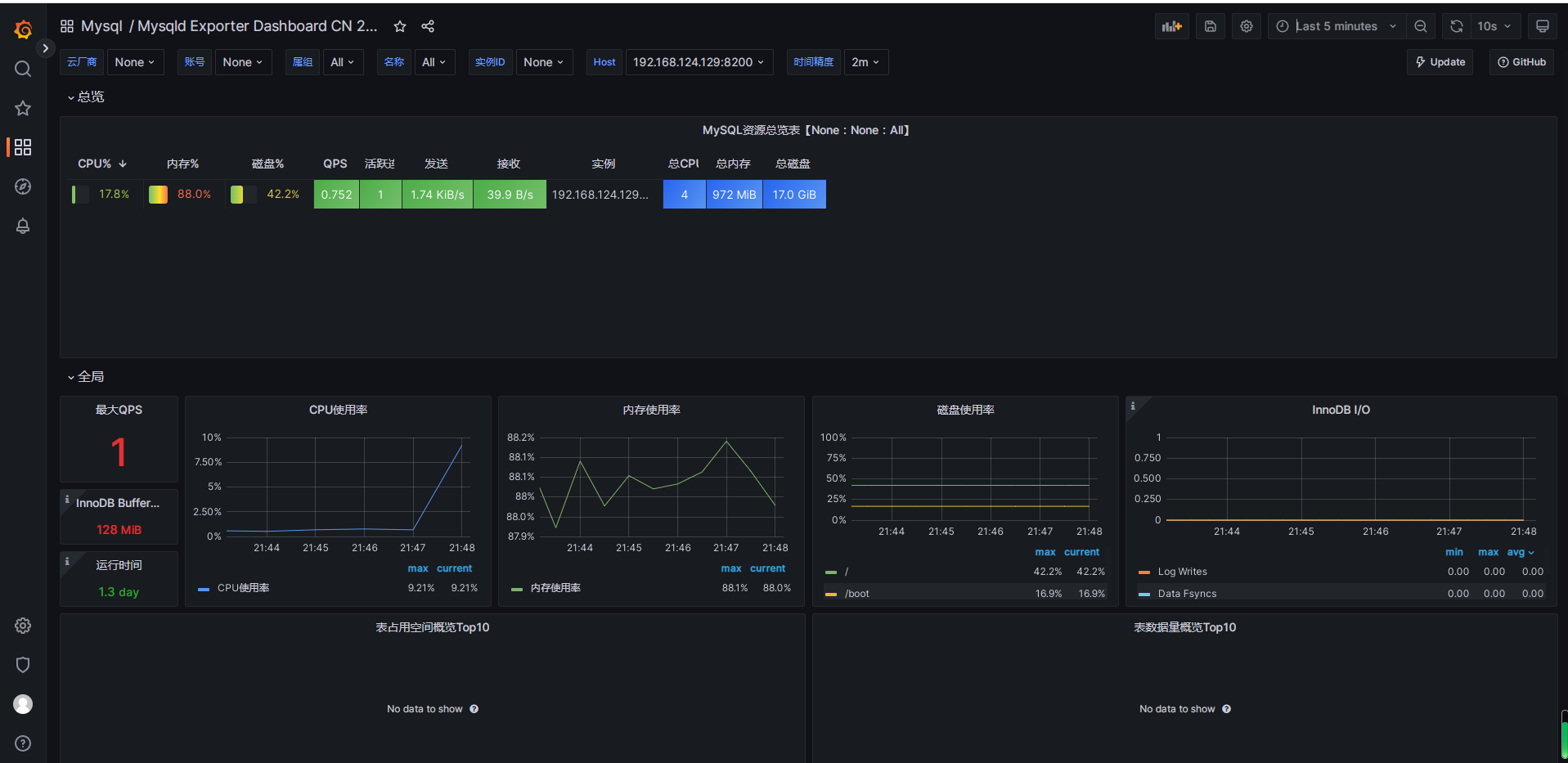1568x763 pixels.
Task: Open dashboard settings with the gear icon
Action: (x=1246, y=25)
